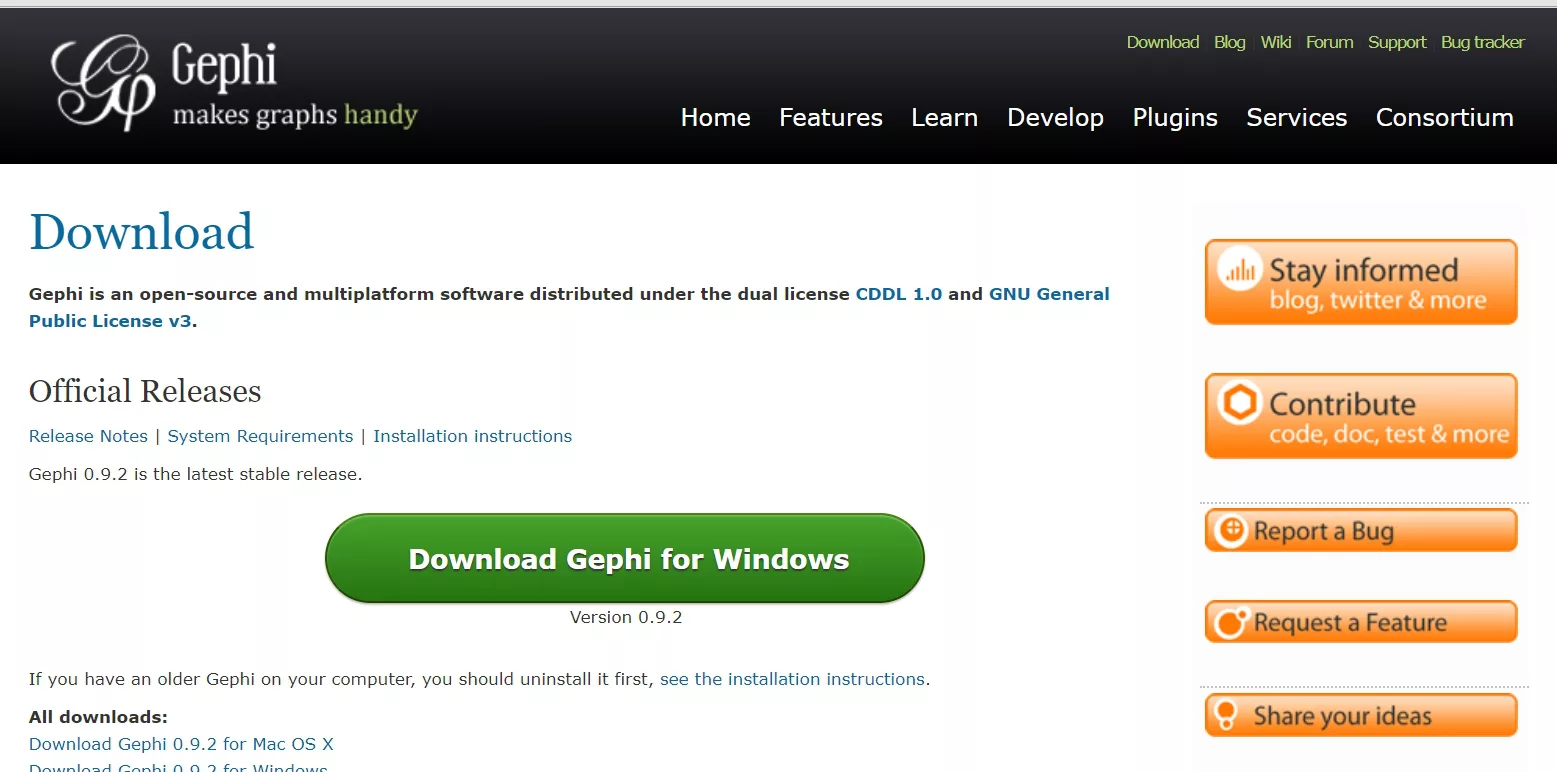The width and height of the screenshot is (1557, 772).
Task: Open the Bug tracker link
Action: (x=1483, y=42)
